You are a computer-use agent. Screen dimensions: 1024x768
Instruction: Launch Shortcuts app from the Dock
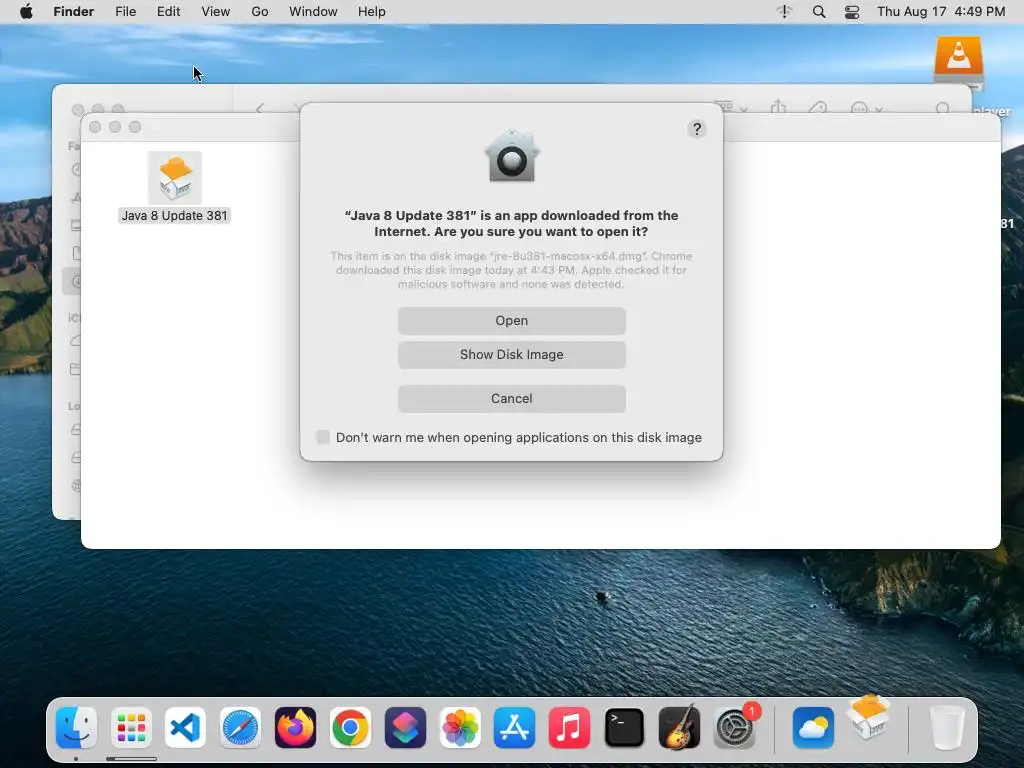point(405,727)
